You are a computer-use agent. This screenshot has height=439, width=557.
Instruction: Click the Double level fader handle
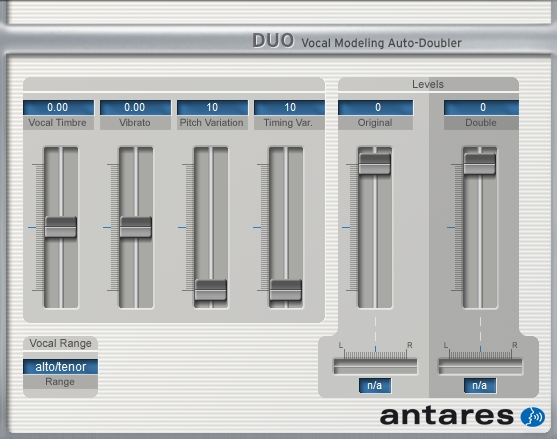coord(480,164)
